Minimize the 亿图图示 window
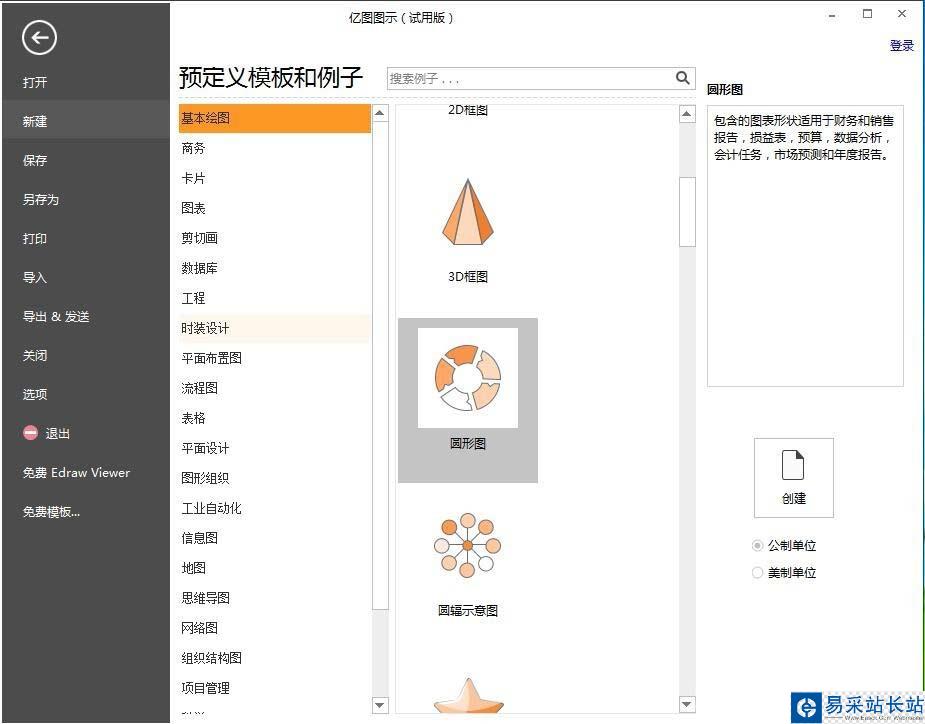 pos(832,15)
